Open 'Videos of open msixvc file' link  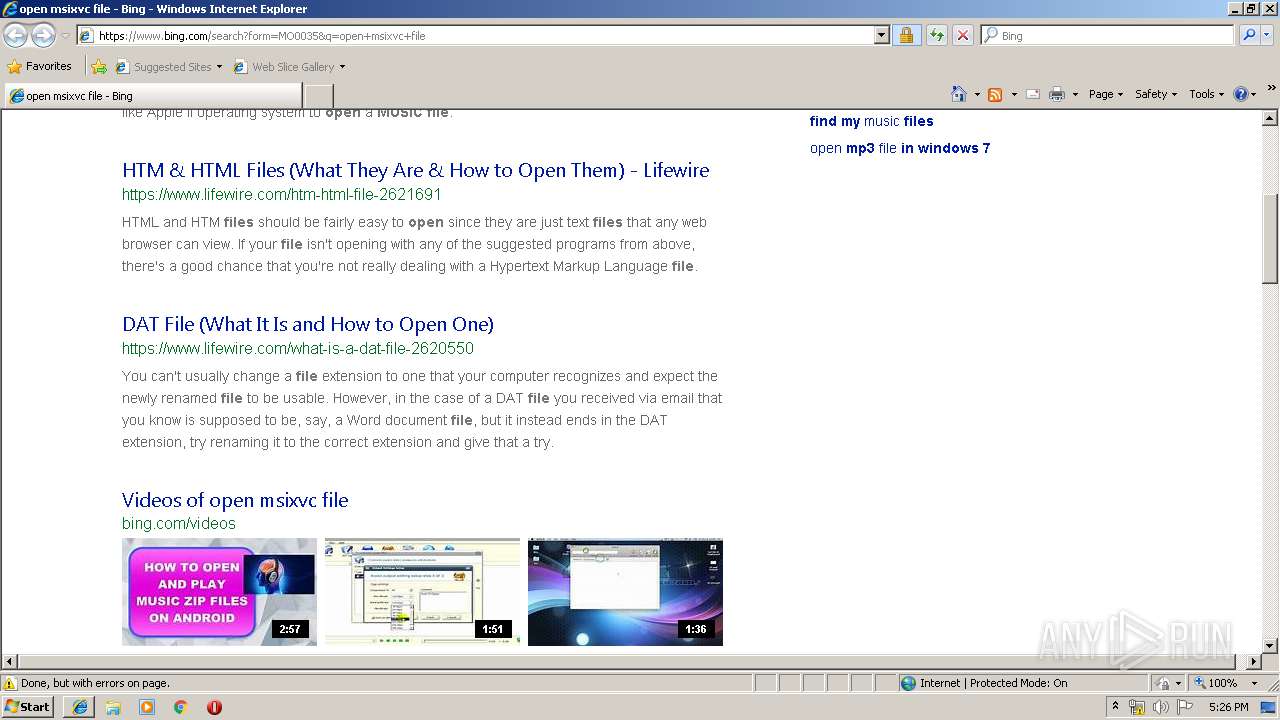[x=235, y=500]
